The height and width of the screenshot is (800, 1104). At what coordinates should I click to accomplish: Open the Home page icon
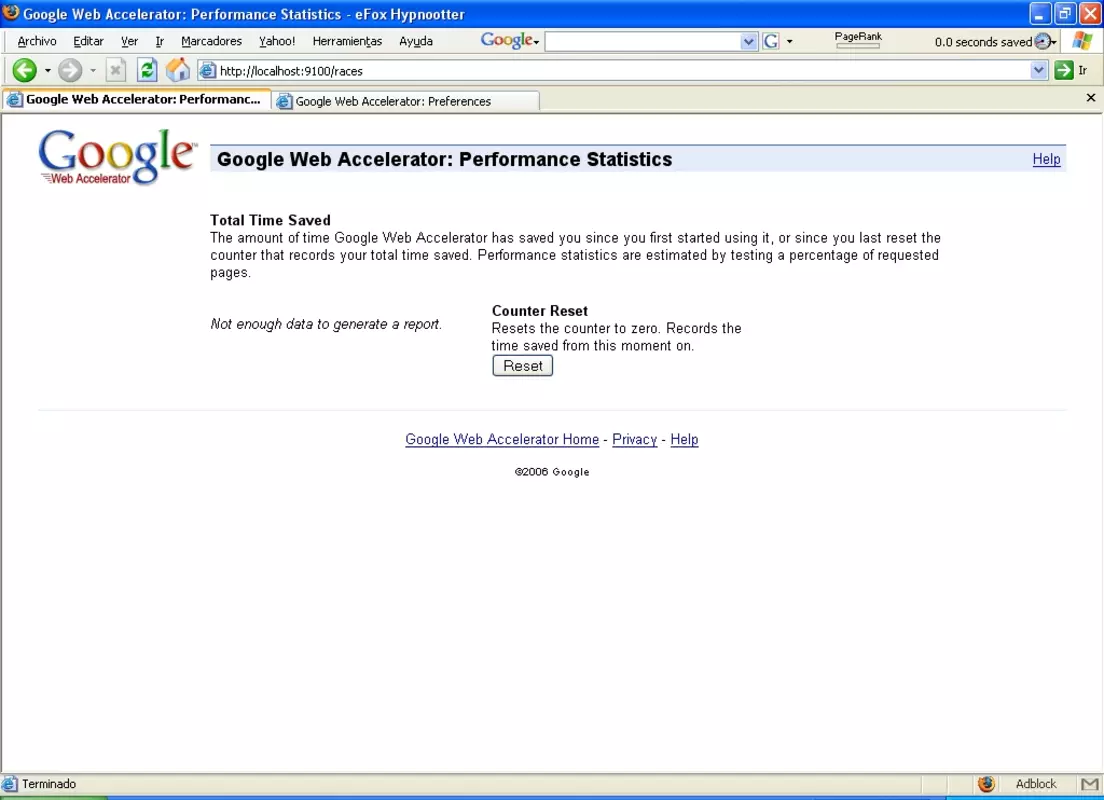tap(177, 70)
